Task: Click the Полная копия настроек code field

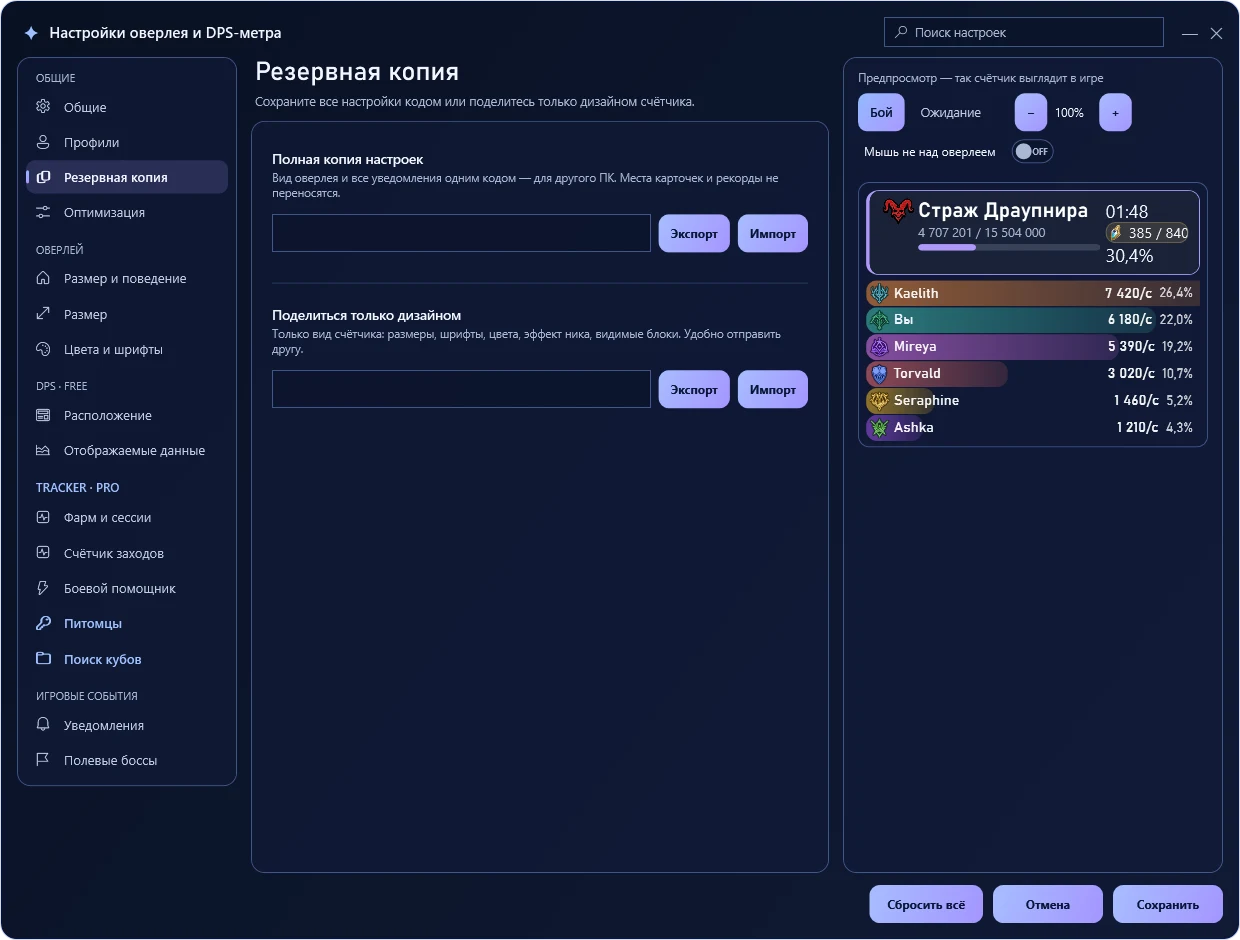Action: click(461, 233)
